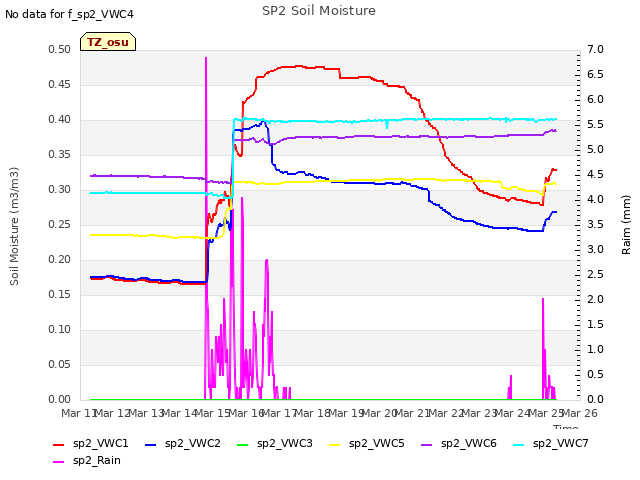Click the sp2_Rain magenta legend swatch

59,462
